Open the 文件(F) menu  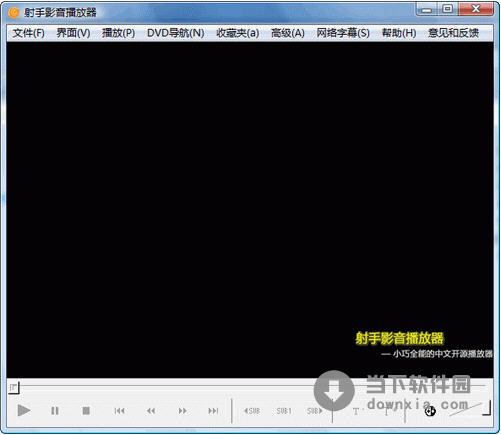pos(28,33)
